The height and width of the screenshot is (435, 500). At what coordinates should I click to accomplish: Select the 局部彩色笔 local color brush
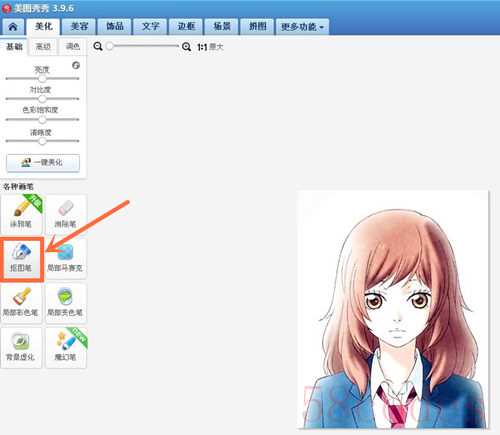pos(21,303)
